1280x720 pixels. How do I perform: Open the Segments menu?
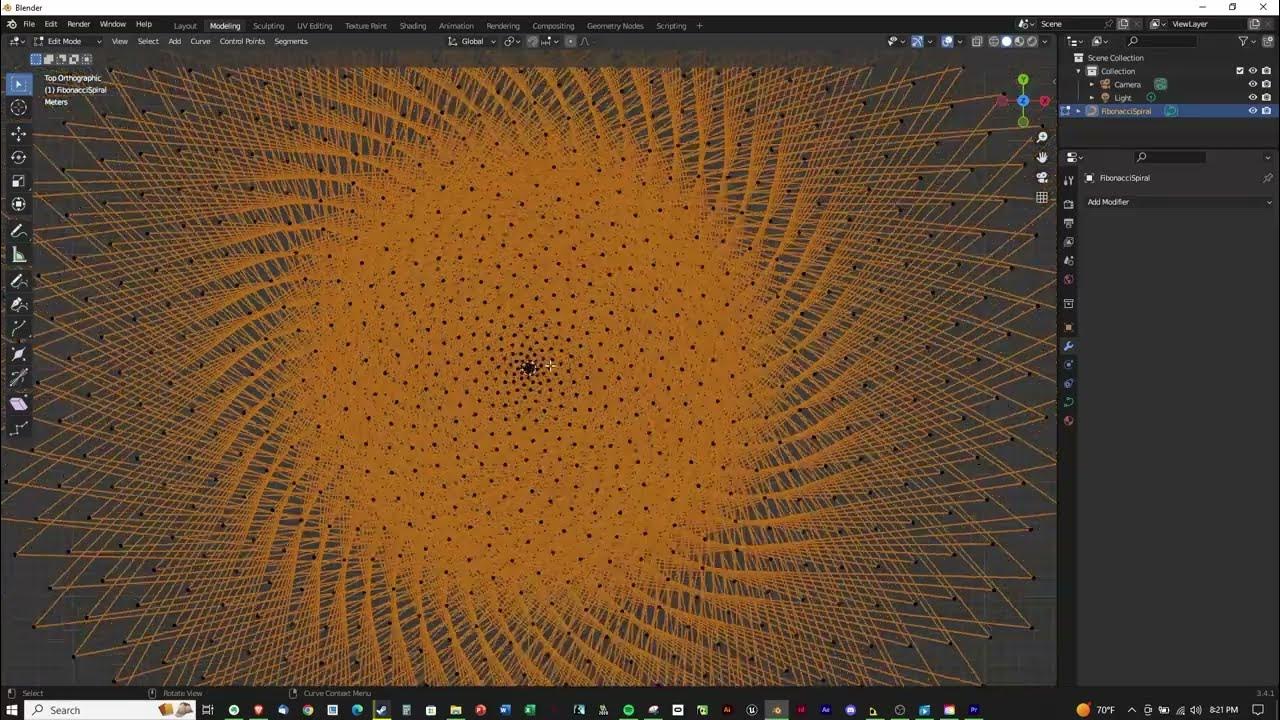(x=291, y=41)
